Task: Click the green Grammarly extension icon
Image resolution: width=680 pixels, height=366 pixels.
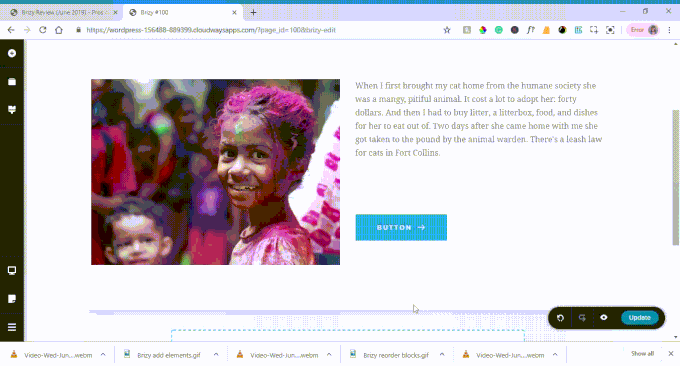Action: coord(499,30)
